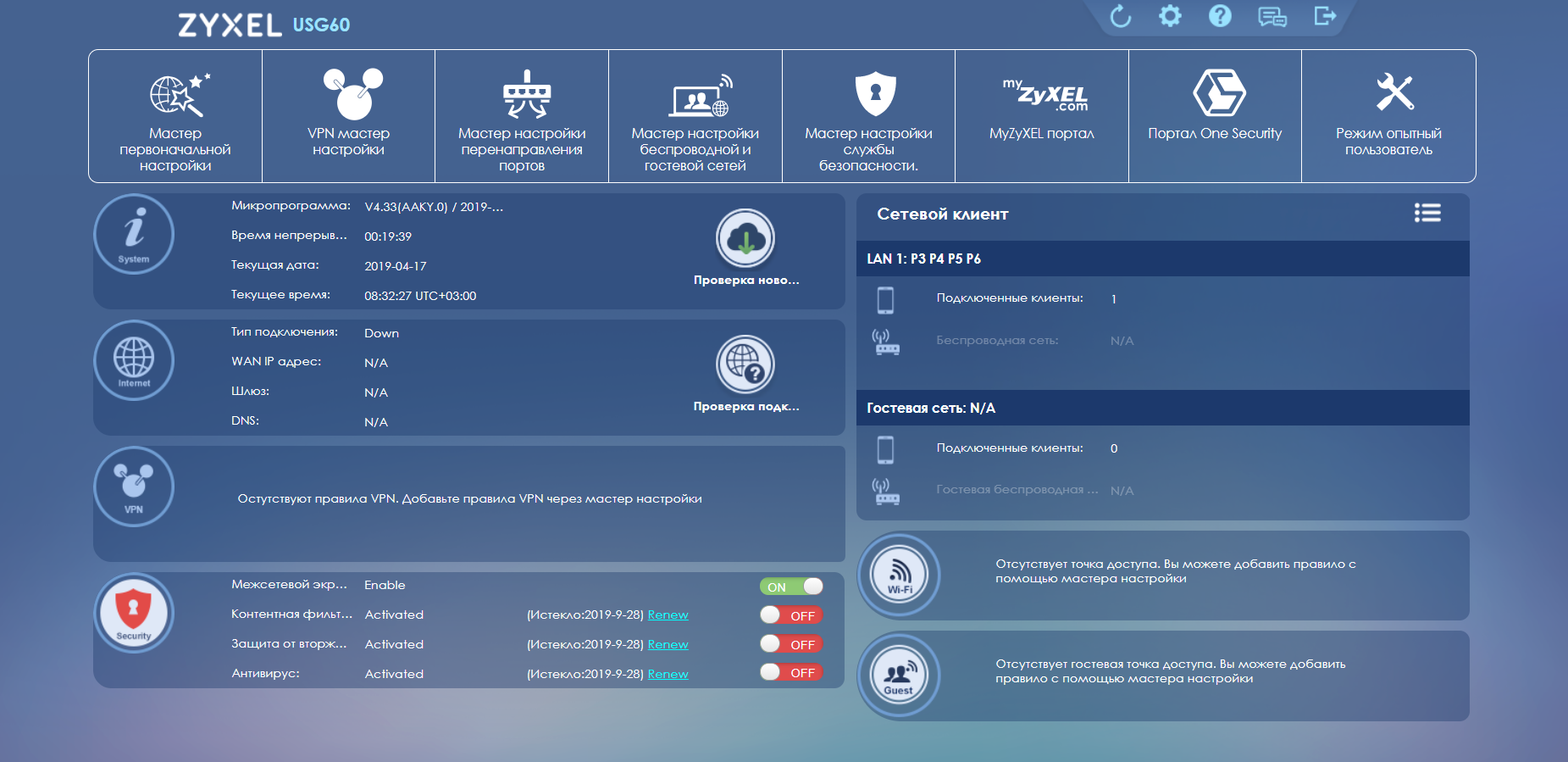Image resolution: width=1568 pixels, height=762 pixels.
Task: Open the network client list icon
Action: [1427, 214]
